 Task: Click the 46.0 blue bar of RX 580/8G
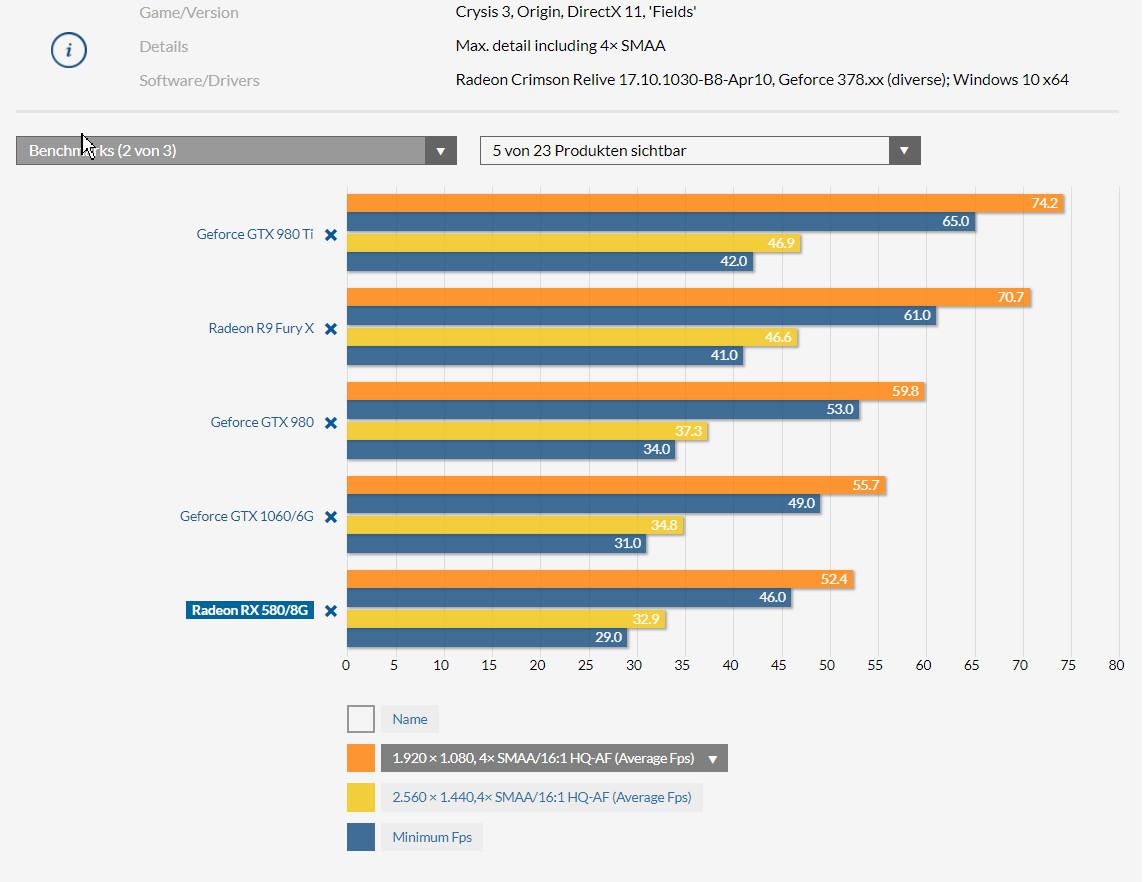569,597
